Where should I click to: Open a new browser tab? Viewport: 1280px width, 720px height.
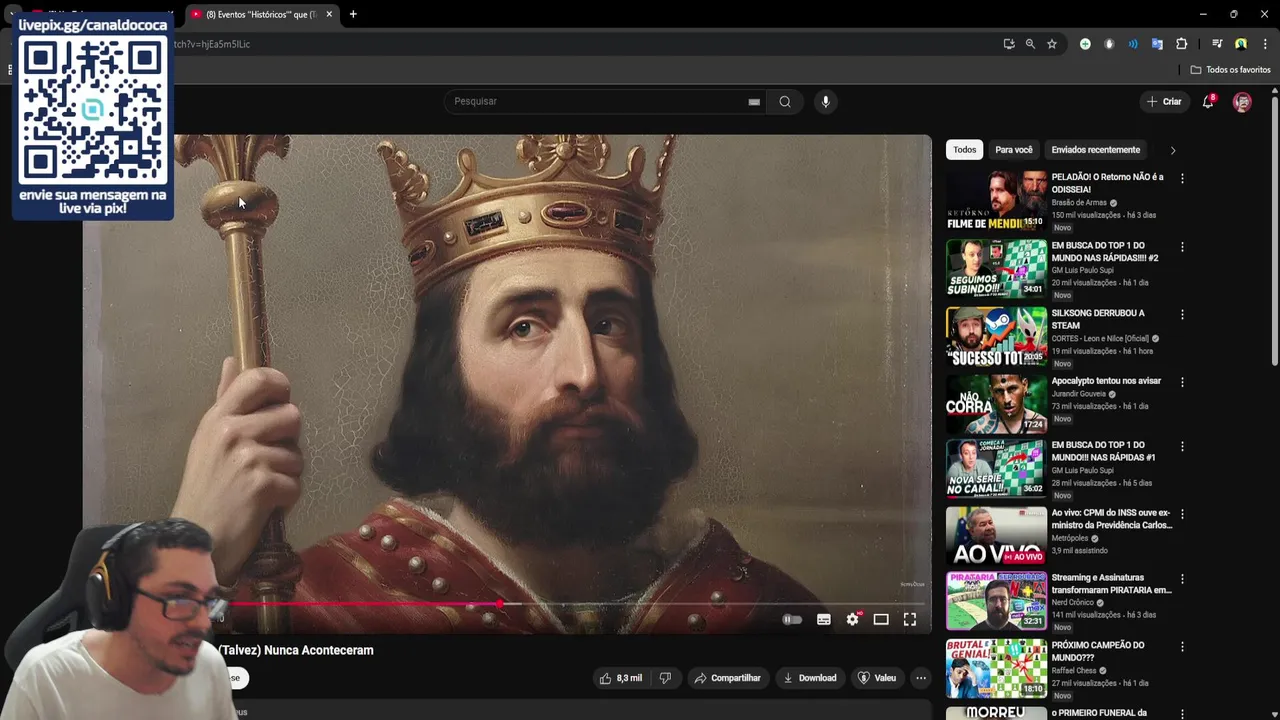point(353,14)
